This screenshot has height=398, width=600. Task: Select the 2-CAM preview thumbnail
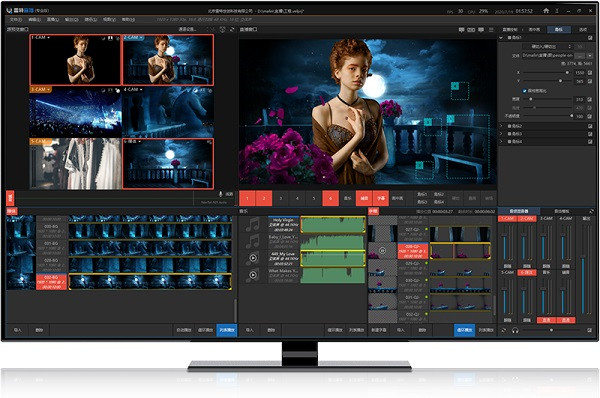point(168,60)
